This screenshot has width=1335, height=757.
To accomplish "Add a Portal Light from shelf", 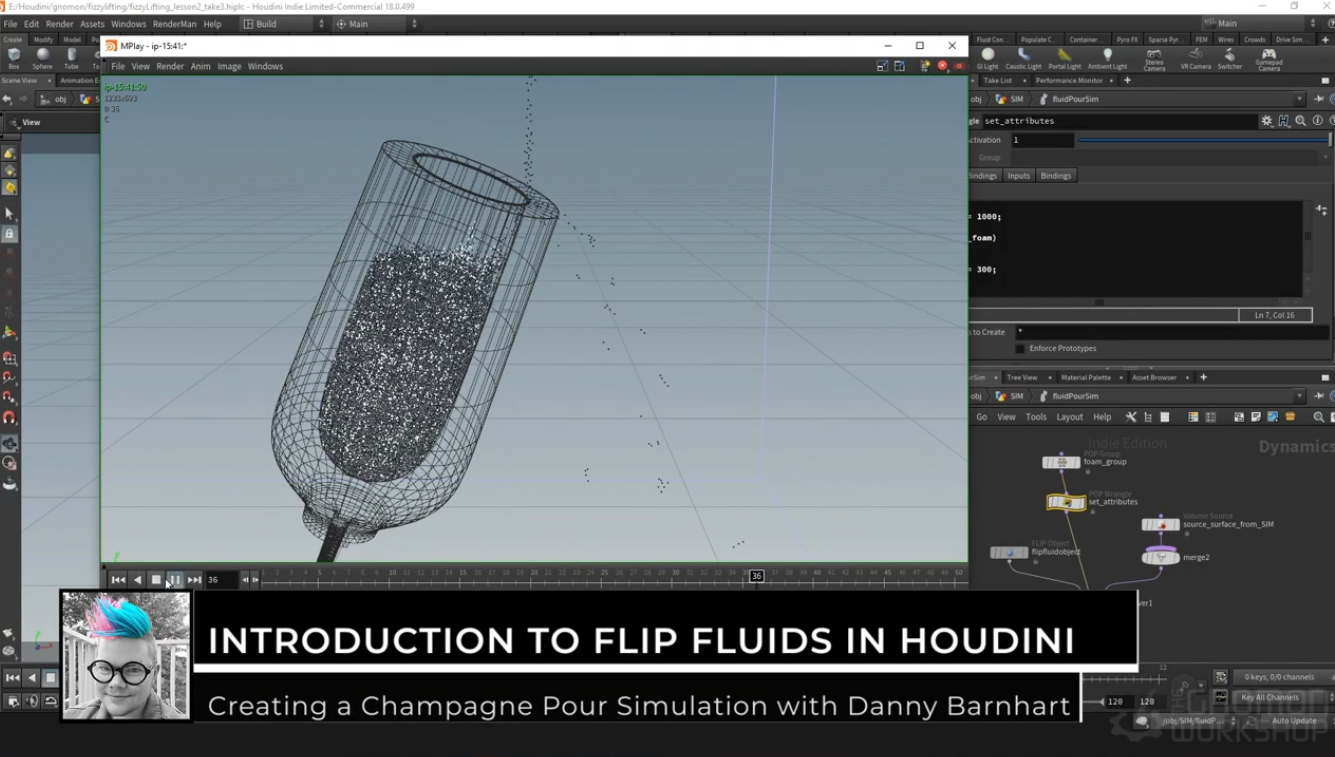I will click(x=1064, y=59).
